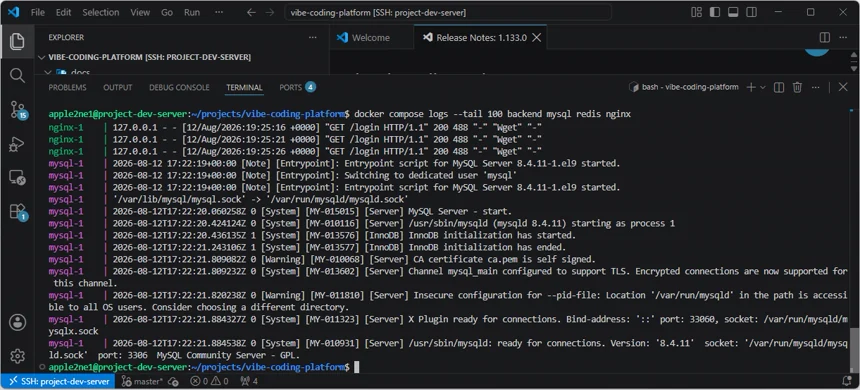Toggle the secondary side bar visibility
This screenshot has height=390, width=860.
coord(751,12)
